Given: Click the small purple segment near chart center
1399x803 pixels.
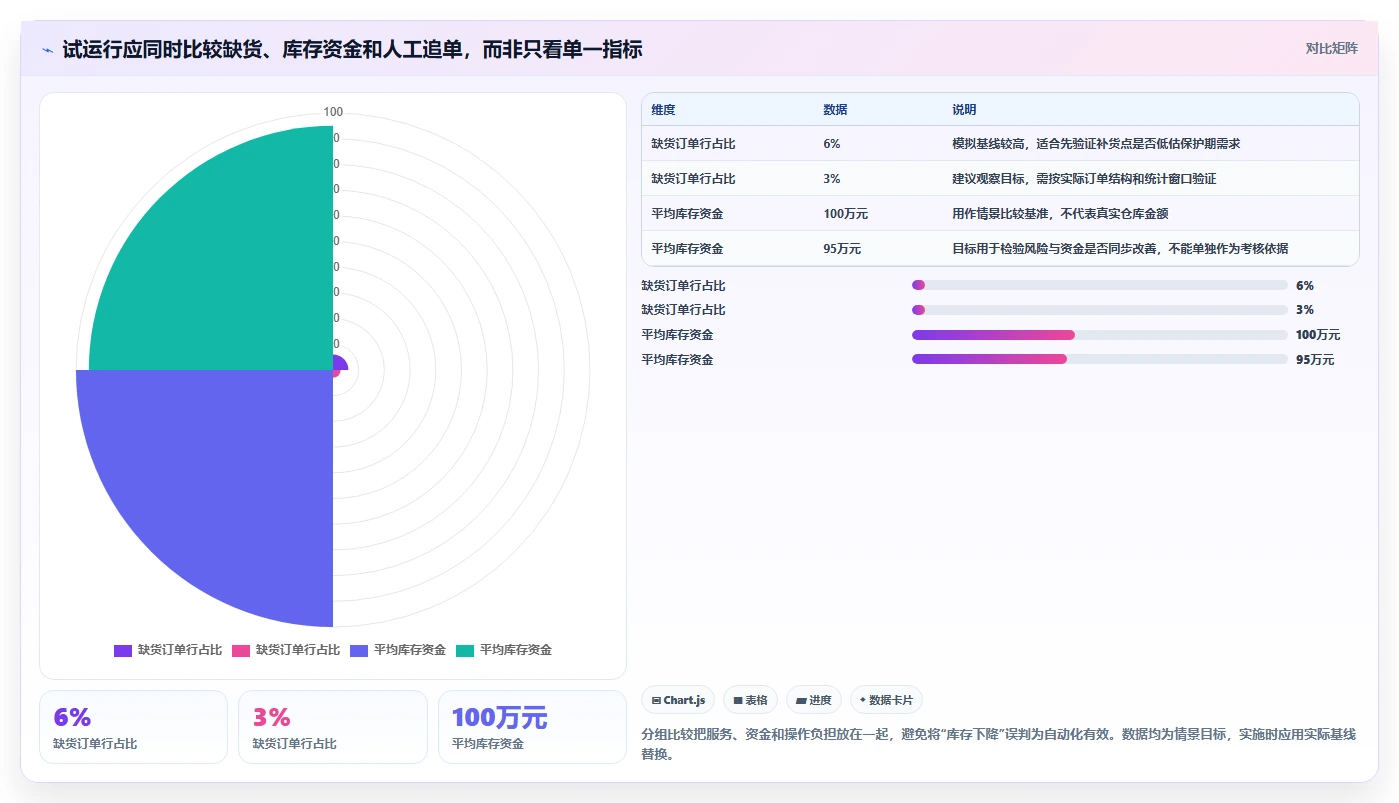Looking at the screenshot, I should pos(339,363).
